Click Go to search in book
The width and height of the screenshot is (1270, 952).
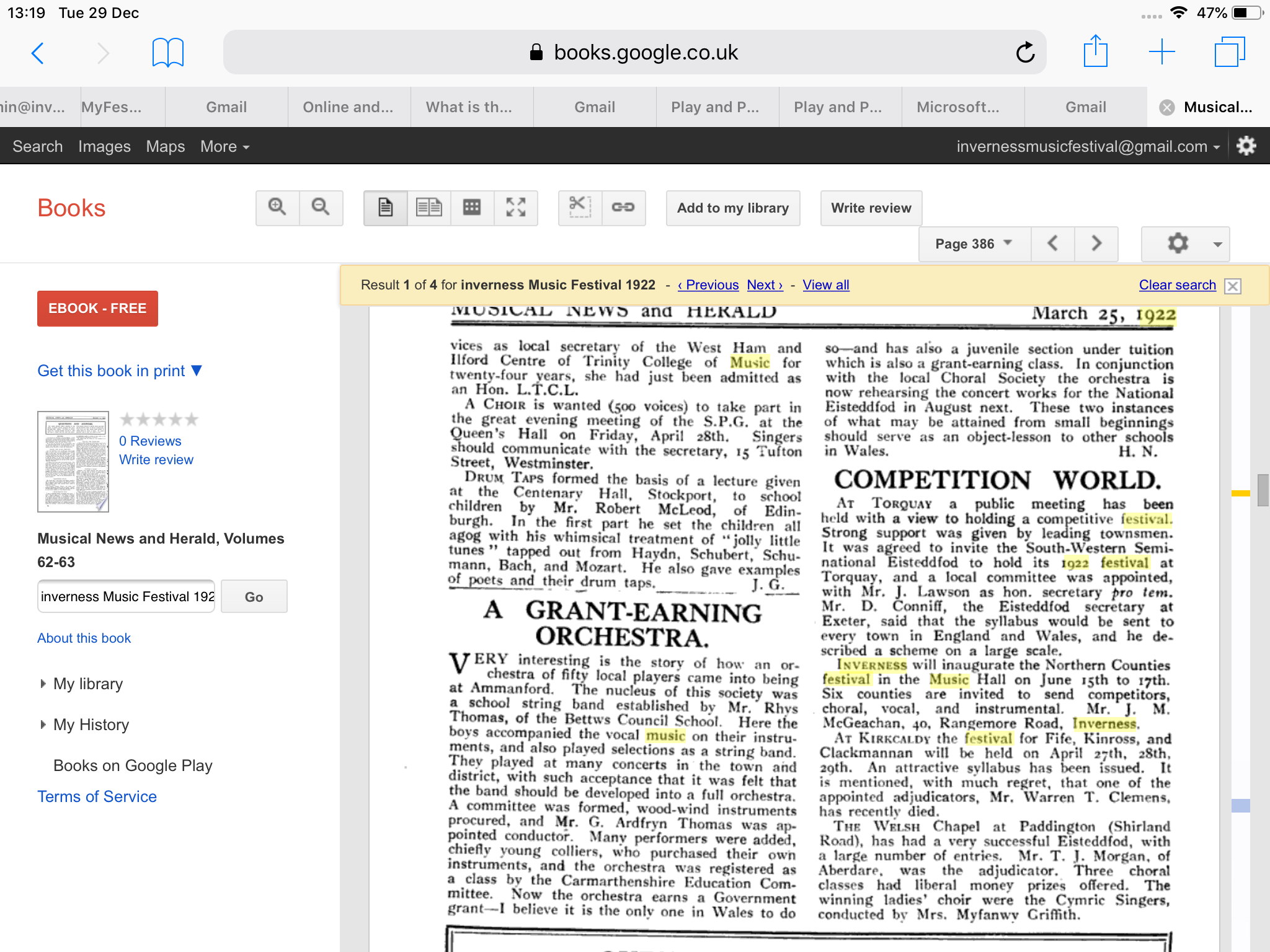coord(254,597)
